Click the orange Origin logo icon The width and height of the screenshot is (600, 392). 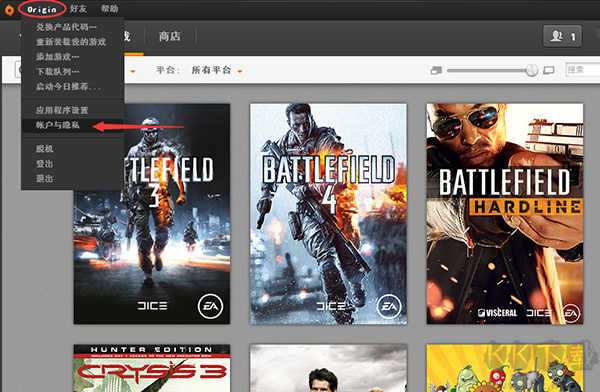[x=9, y=10]
